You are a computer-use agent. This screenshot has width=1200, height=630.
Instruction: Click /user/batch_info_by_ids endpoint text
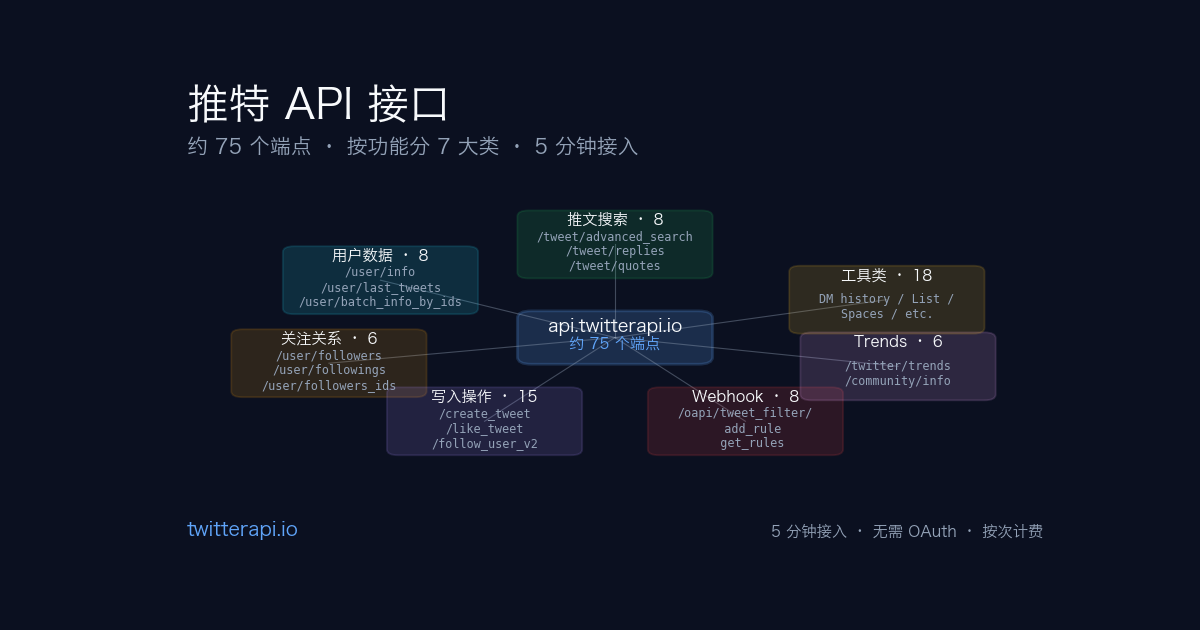381,302
